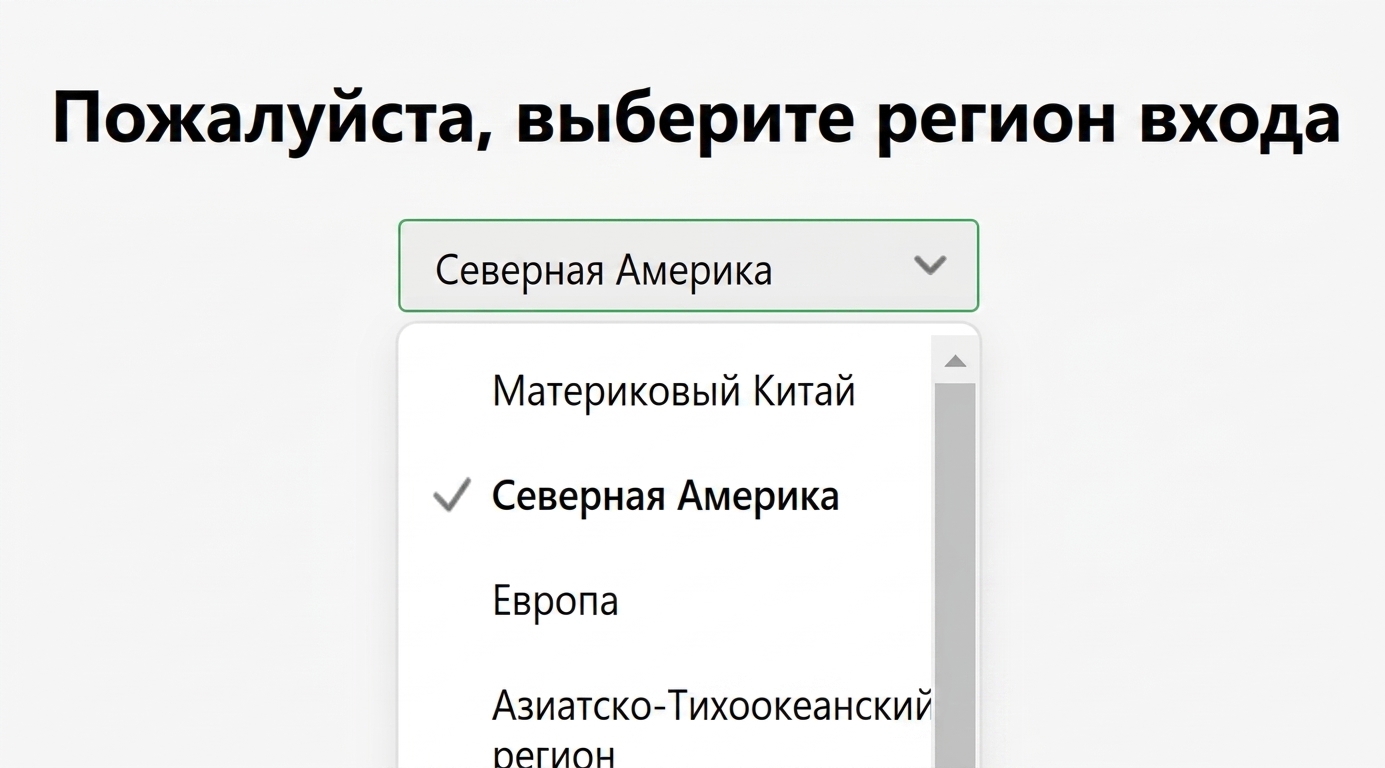The width and height of the screenshot is (1385, 768).
Task: Pick the bold Северная Америка list entry
Action: click(665, 496)
